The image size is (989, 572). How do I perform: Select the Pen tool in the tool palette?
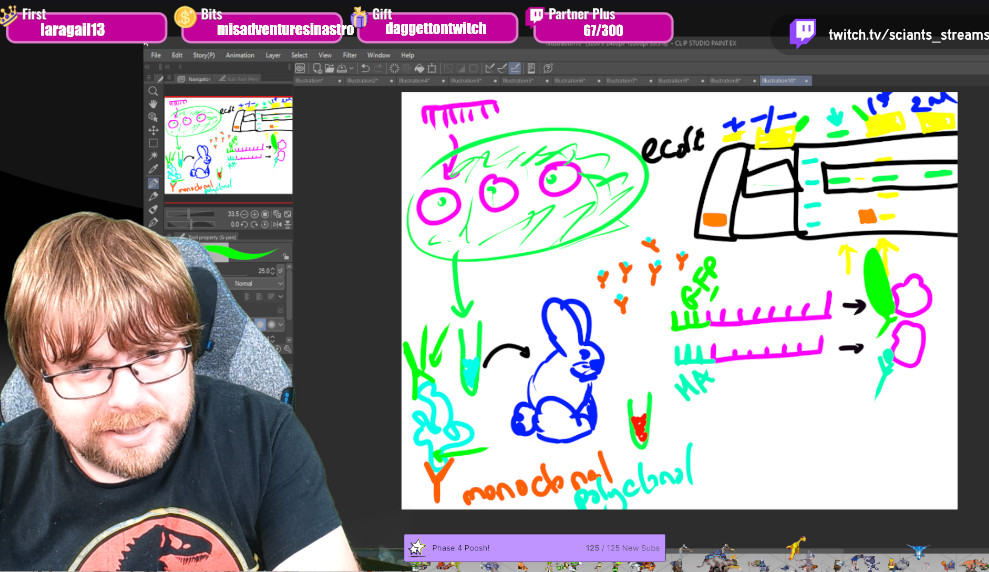tap(153, 183)
